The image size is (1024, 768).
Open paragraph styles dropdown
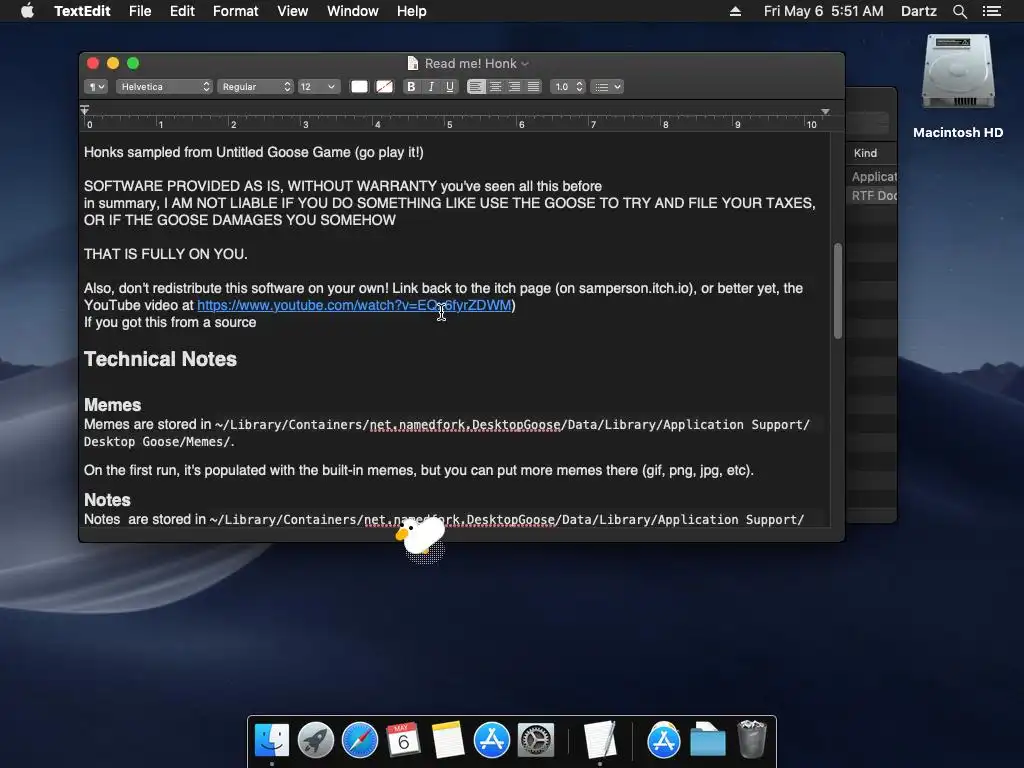pos(96,86)
